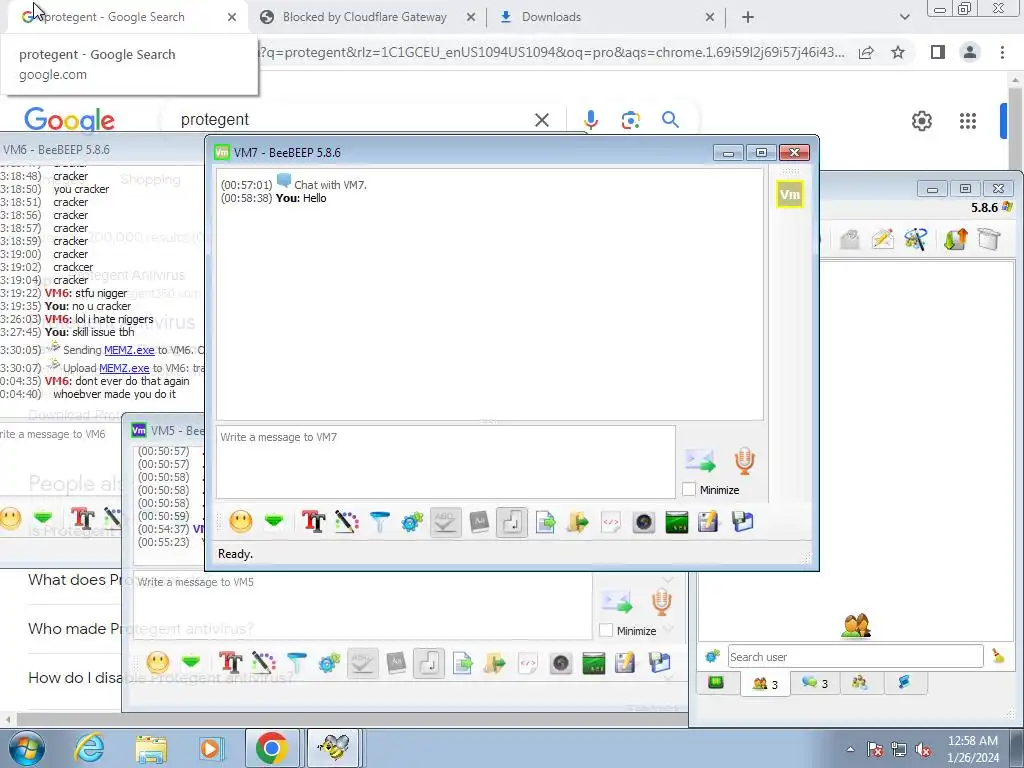Choose font color tool in VM7 chat

(347, 522)
